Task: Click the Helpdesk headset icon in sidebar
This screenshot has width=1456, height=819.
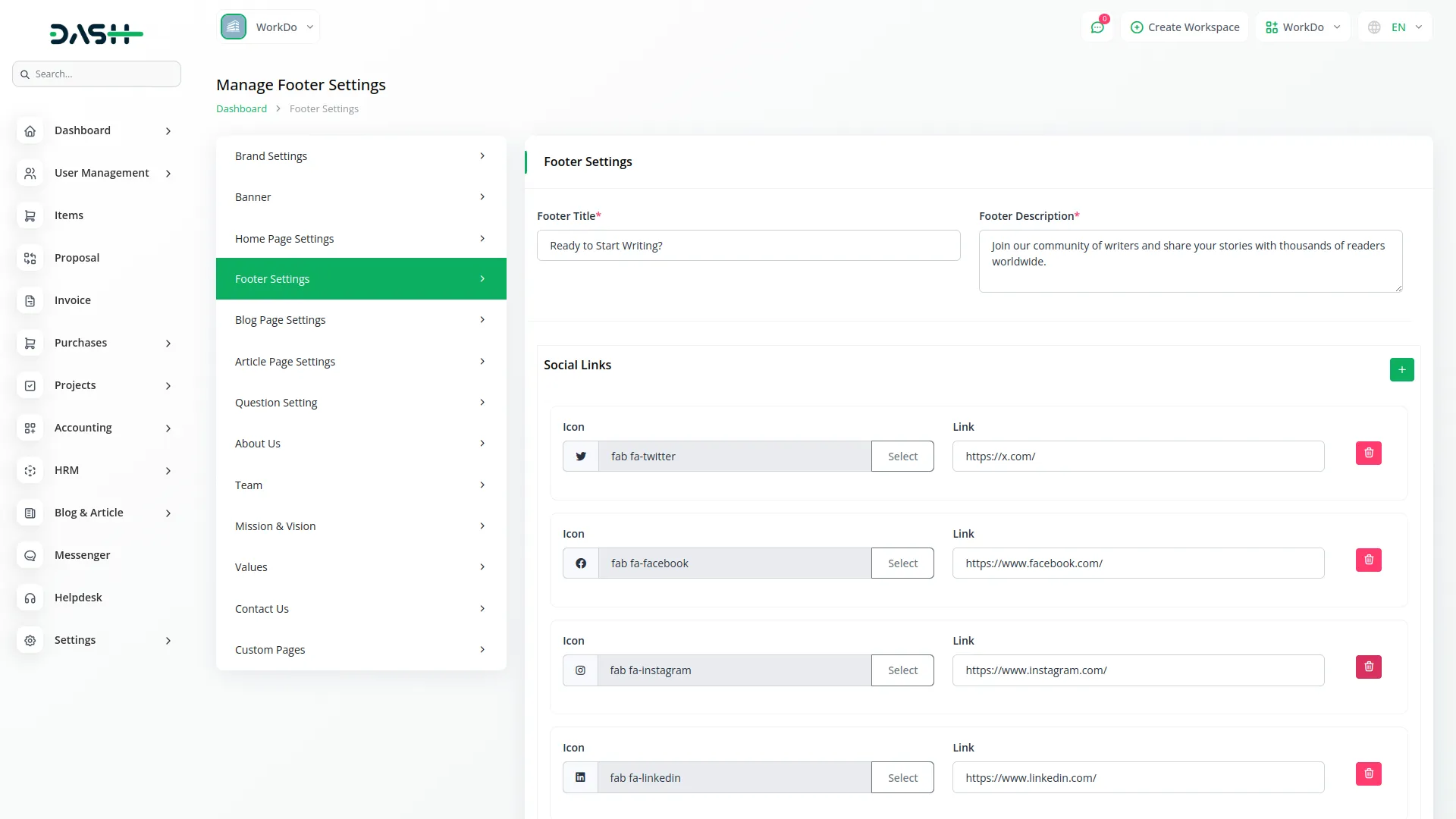Action: tap(30, 598)
